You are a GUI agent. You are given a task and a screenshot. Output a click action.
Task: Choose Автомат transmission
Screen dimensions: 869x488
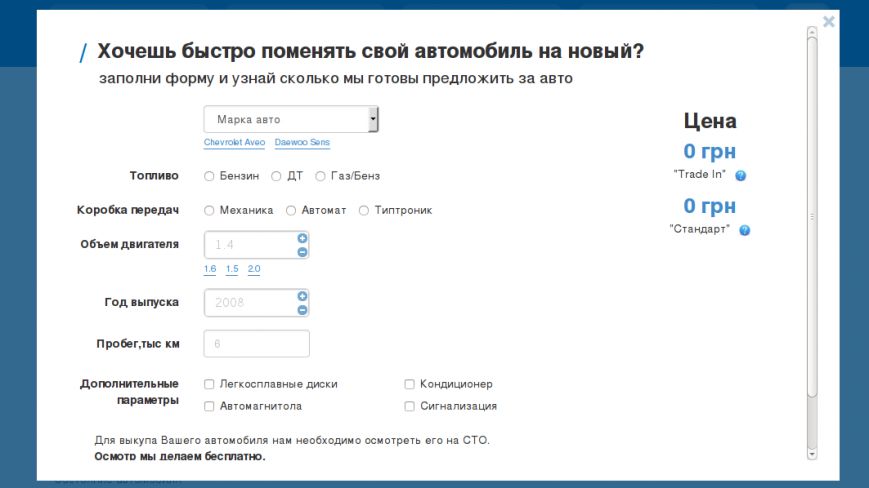[x=291, y=210]
